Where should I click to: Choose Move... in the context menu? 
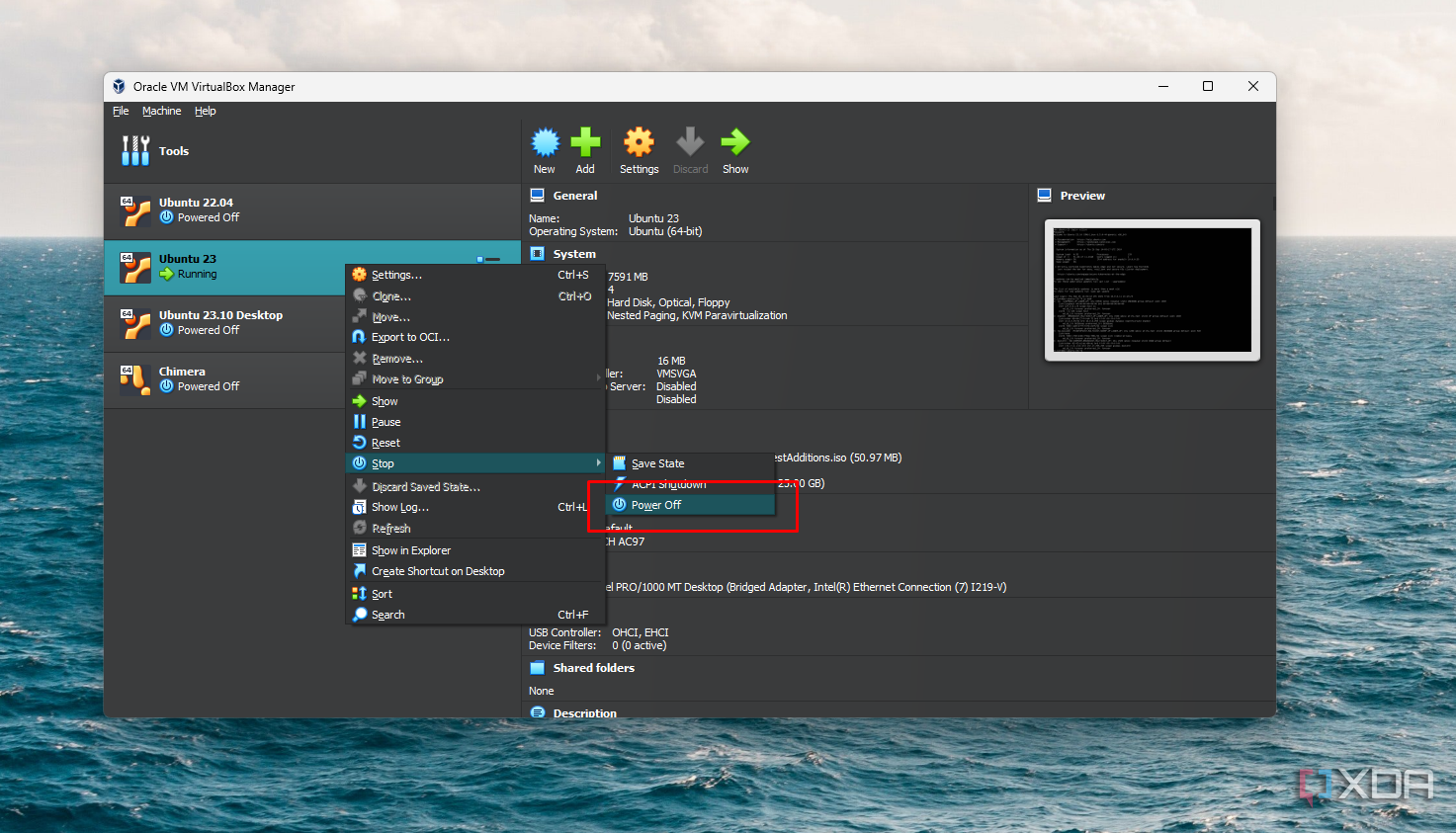pos(474,317)
